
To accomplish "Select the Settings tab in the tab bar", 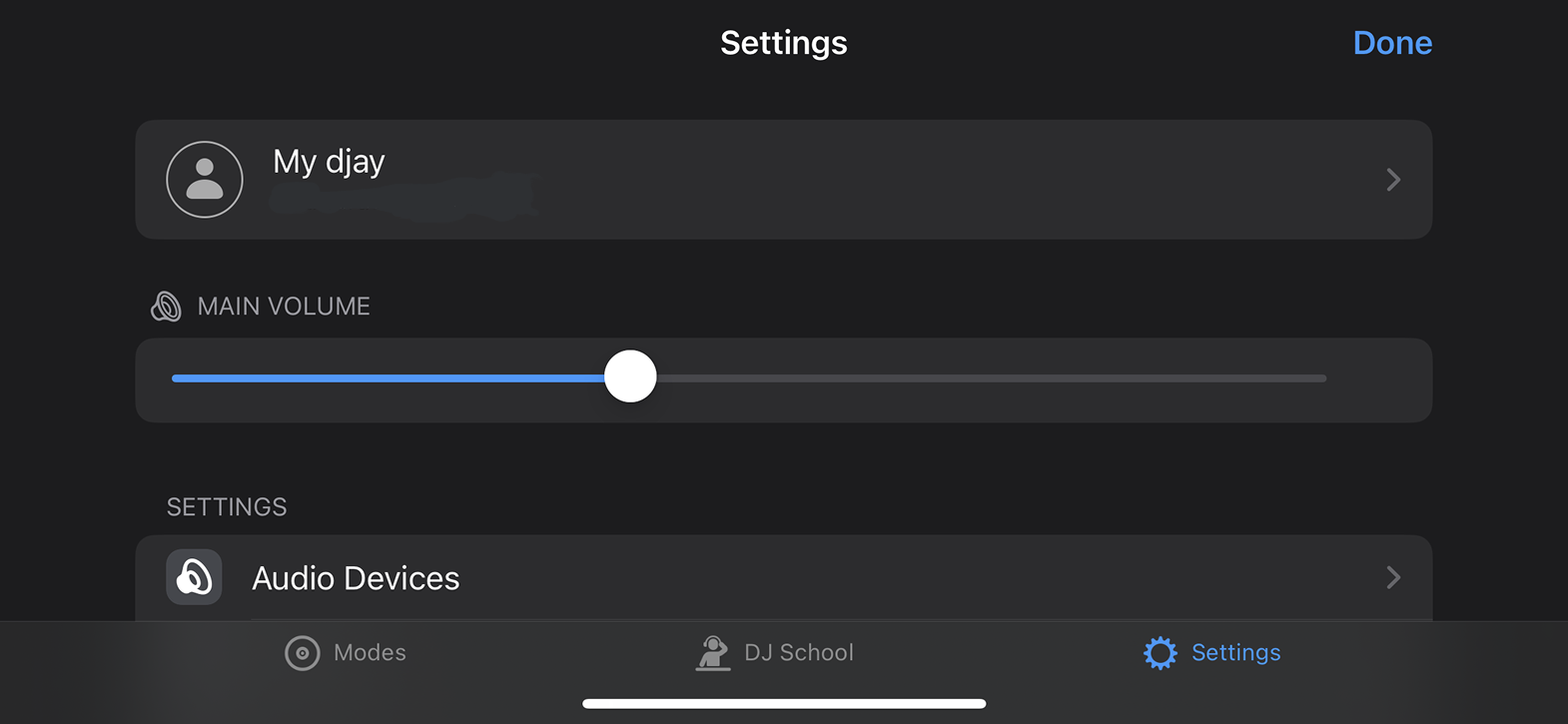I will 1210,652.
